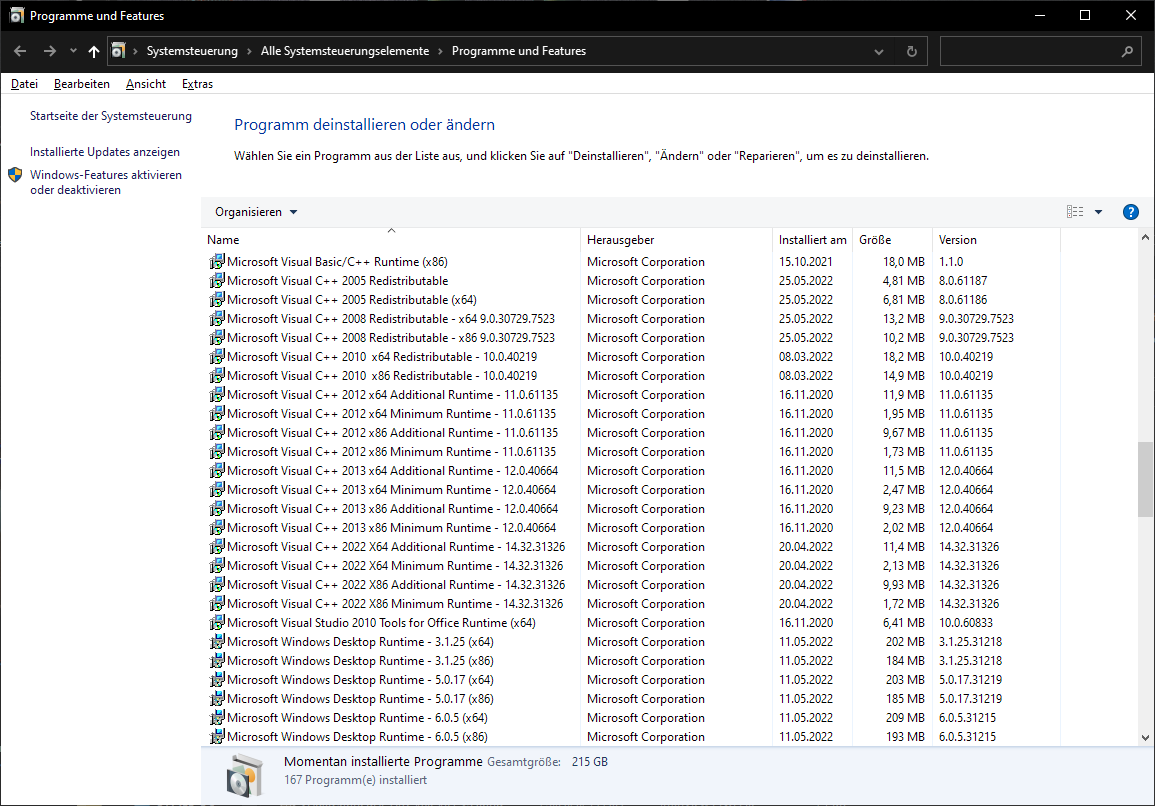Open the Datei menu
The height and width of the screenshot is (806, 1155).
(x=24, y=84)
